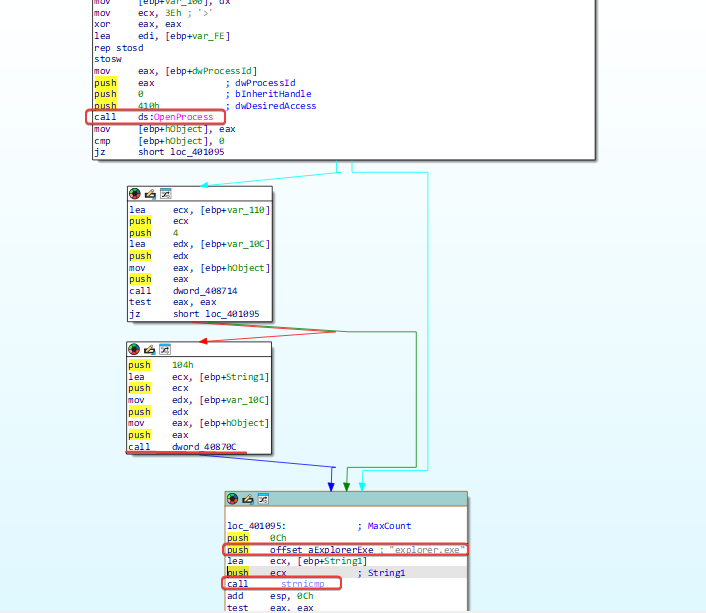The width and height of the screenshot is (706, 613).
Task: Click the node color icon in the loc_401095 block header
Action: pyautogui.click(x=232, y=499)
